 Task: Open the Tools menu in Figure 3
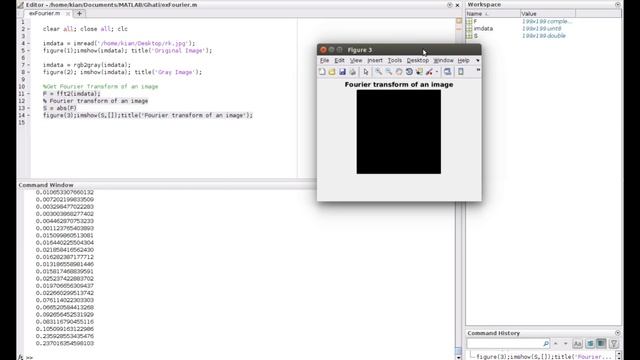(394, 60)
